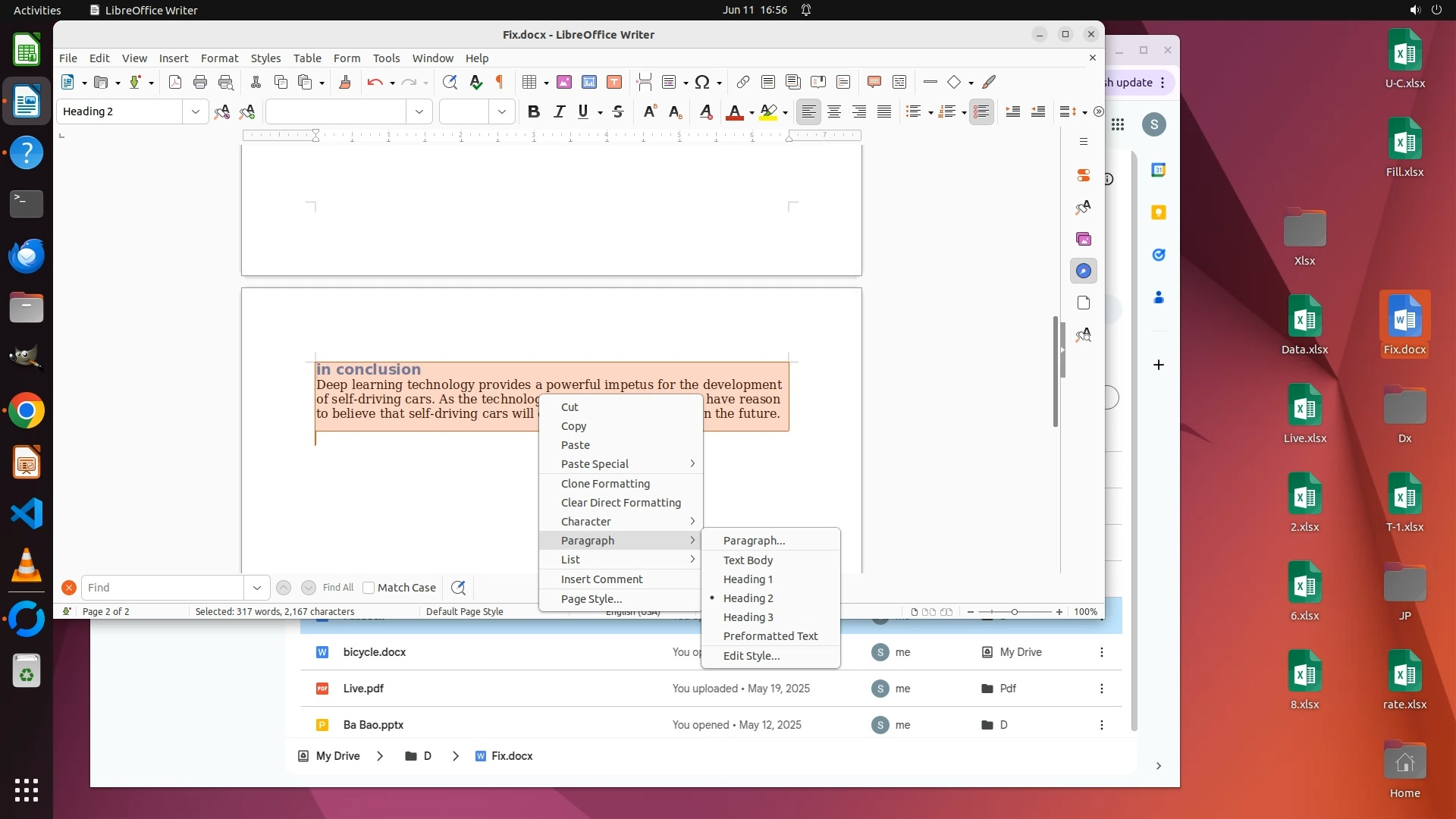
Task: Click the Print icon in toolbar
Action: click(200, 82)
